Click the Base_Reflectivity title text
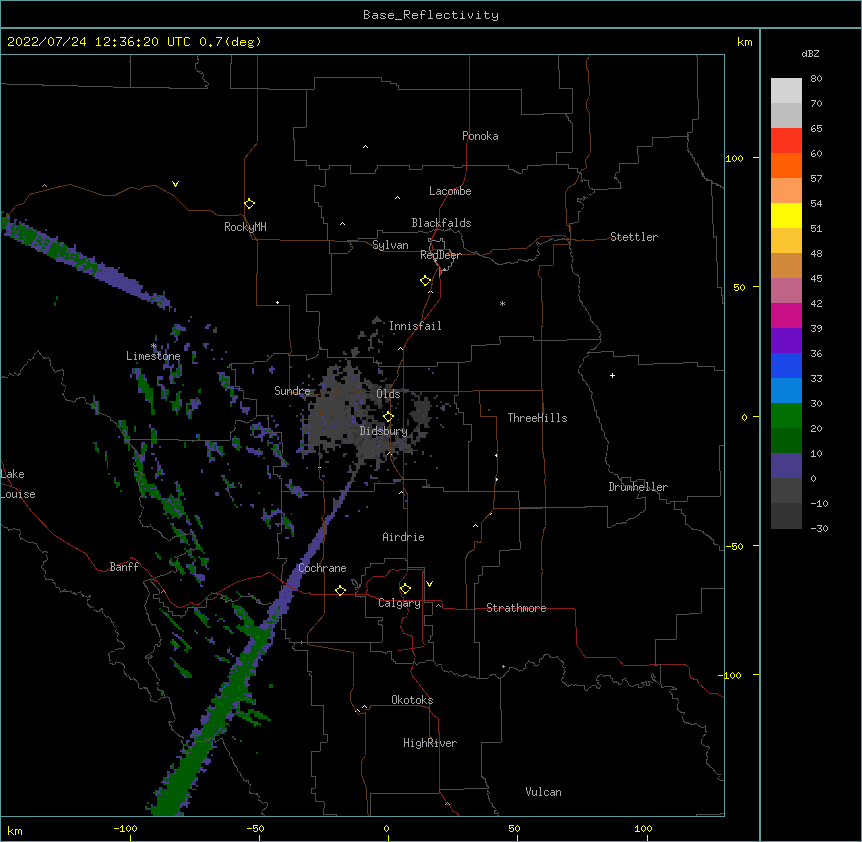 (x=431, y=15)
